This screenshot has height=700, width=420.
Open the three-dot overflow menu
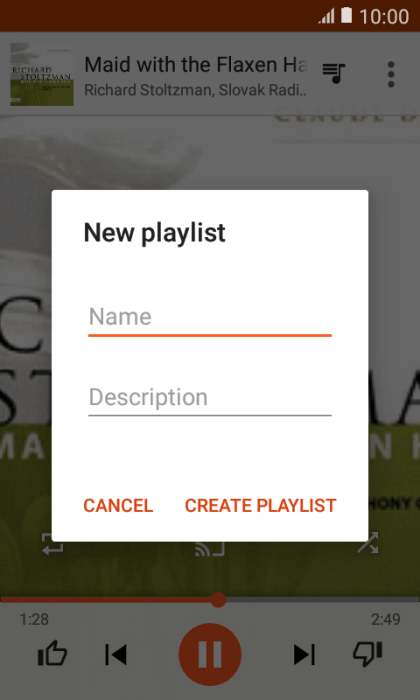point(391,74)
